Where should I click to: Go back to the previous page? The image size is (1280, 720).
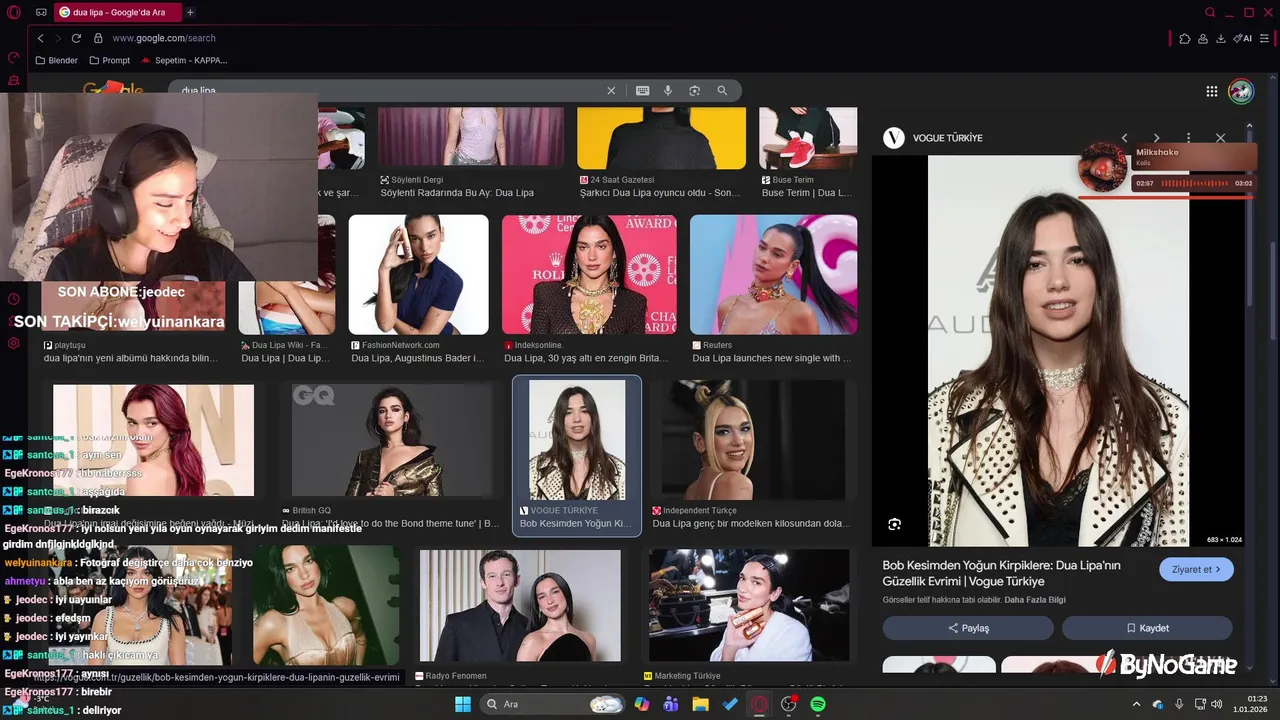click(x=40, y=38)
